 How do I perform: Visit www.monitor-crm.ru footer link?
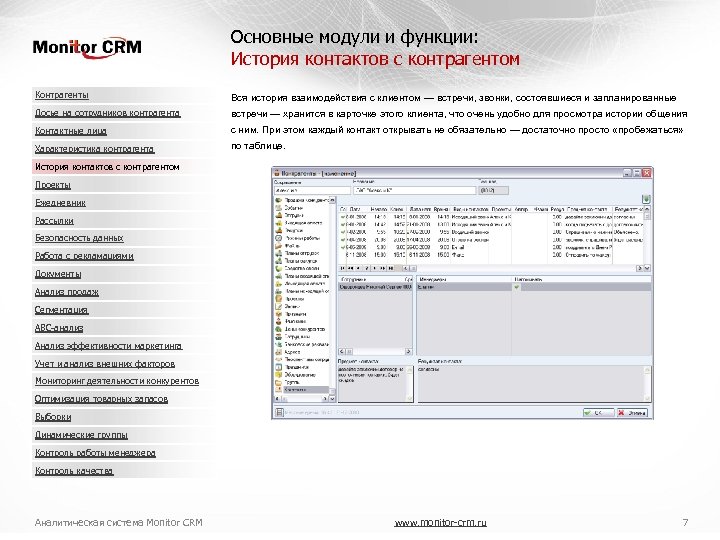pos(440,523)
